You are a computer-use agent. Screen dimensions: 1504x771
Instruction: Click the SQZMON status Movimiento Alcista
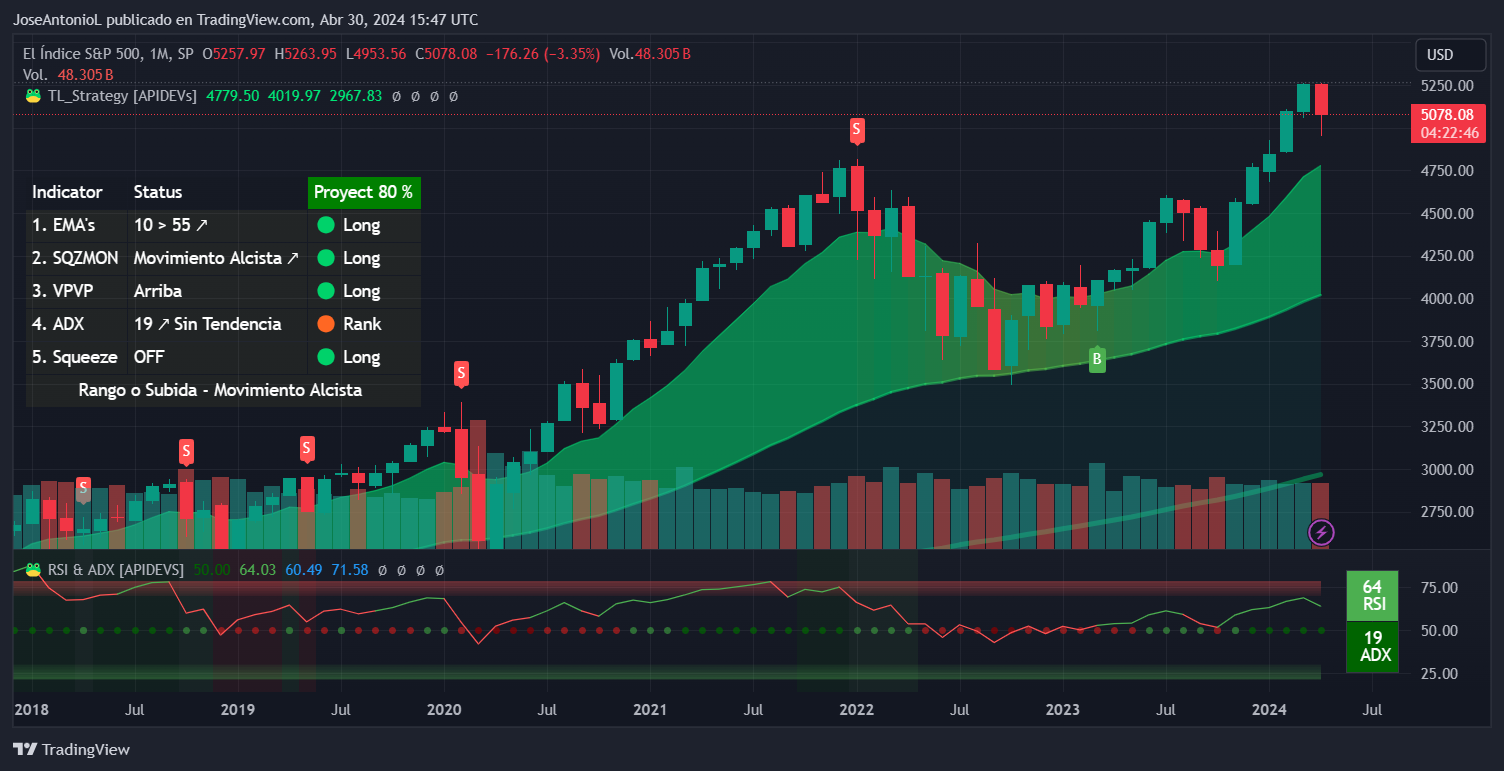[216, 258]
